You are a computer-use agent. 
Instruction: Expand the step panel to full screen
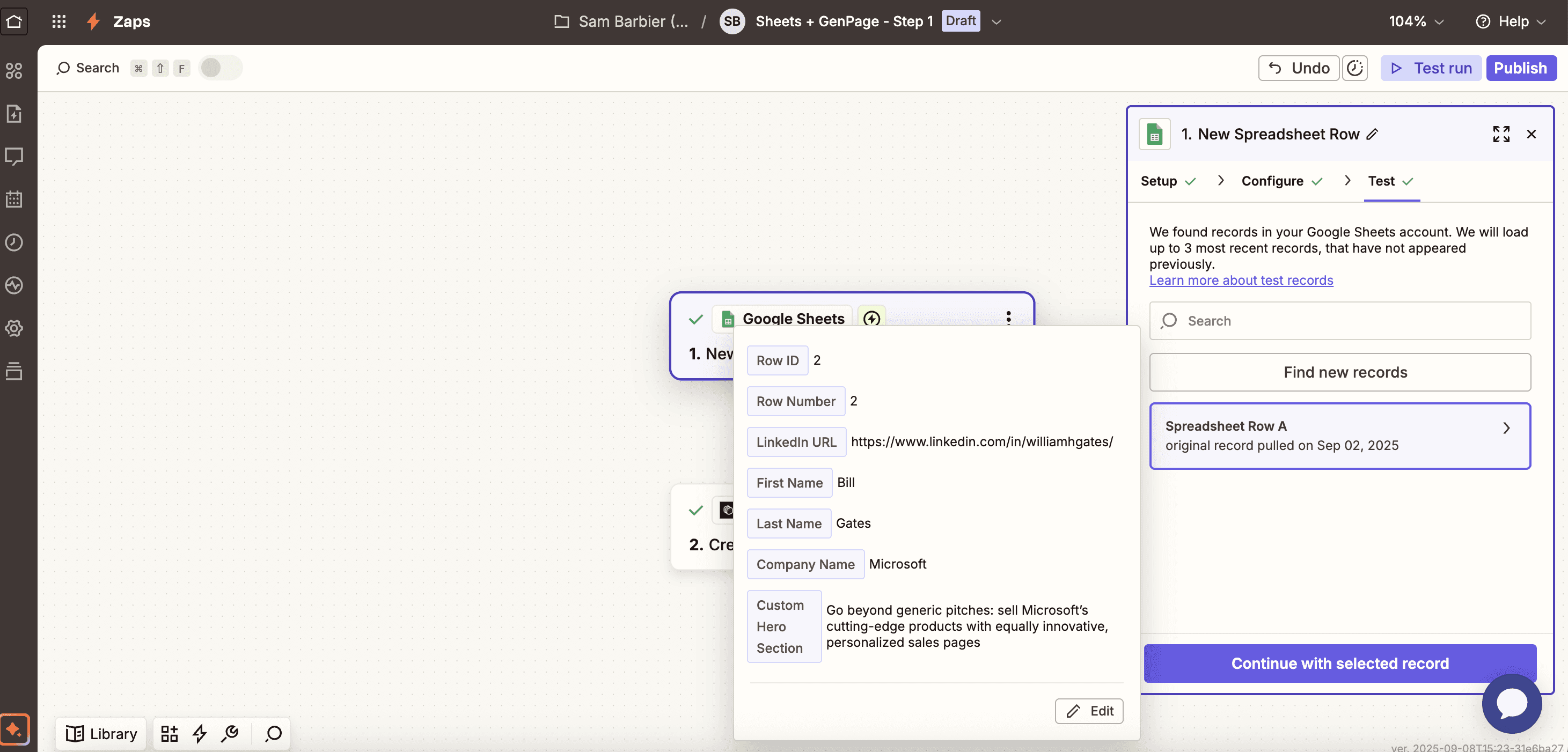(1500, 134)
